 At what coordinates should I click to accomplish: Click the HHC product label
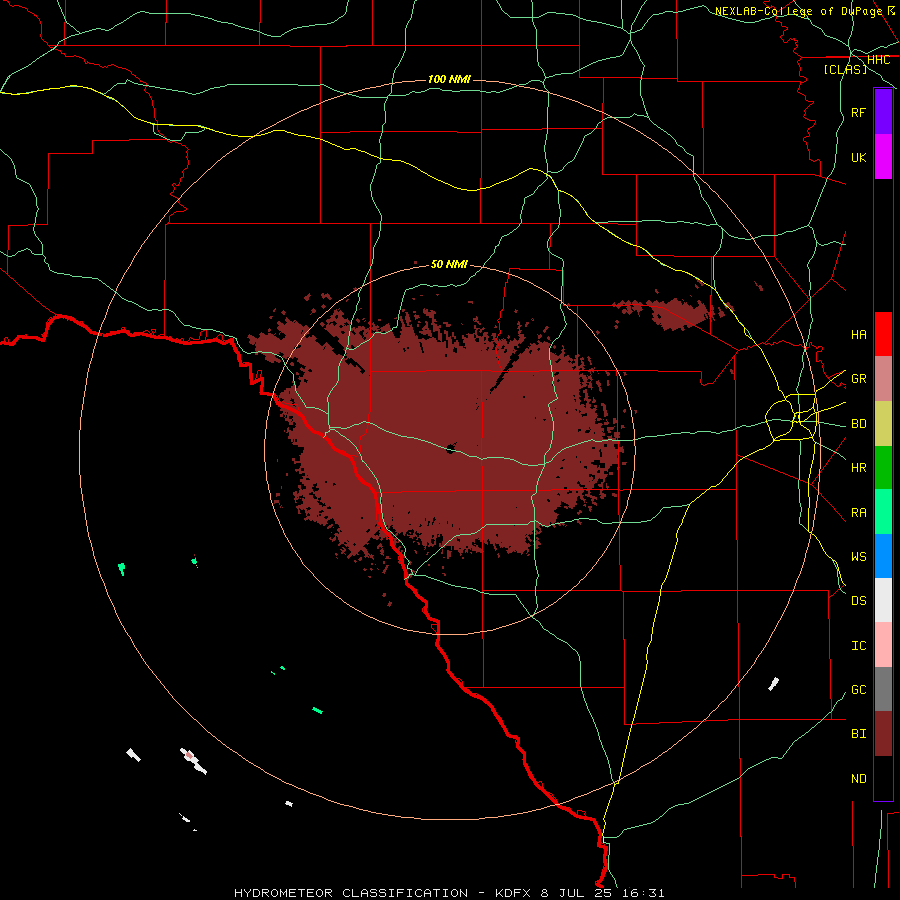tap(878, 60)
